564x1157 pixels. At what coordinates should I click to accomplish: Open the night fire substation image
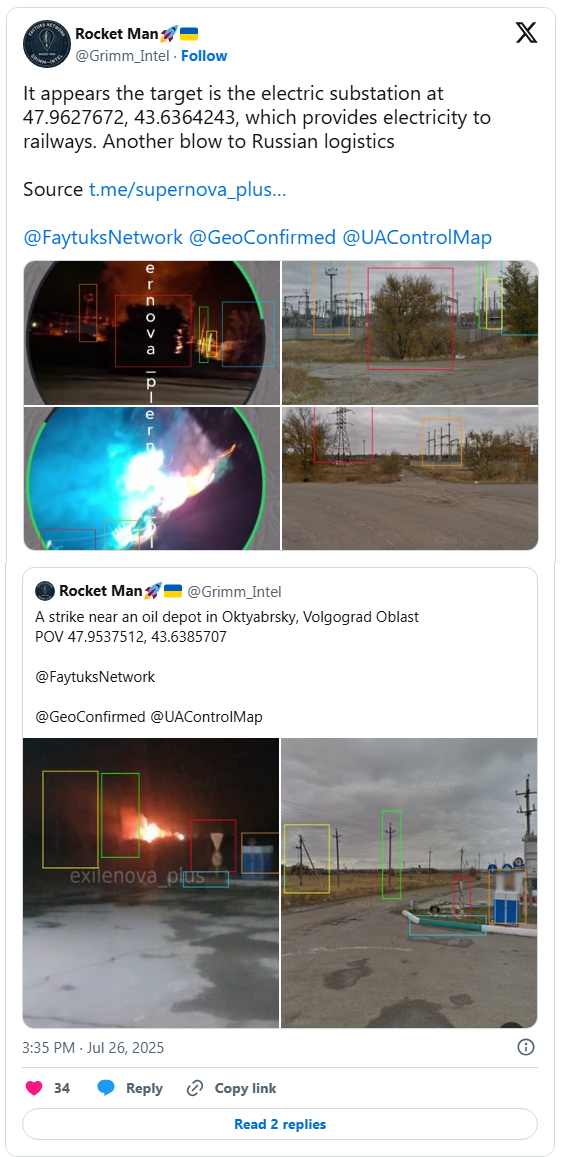tap(151, 332)
